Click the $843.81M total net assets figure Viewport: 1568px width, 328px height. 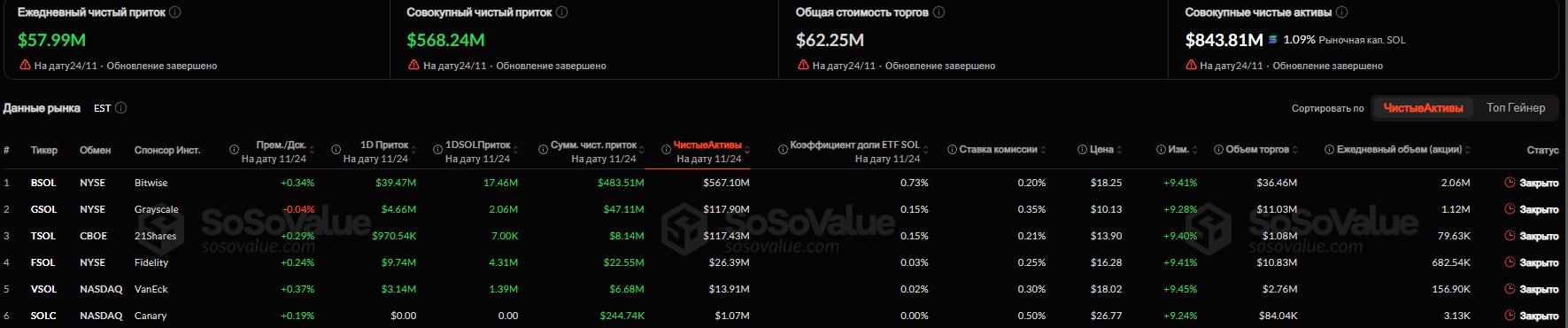1224,40
